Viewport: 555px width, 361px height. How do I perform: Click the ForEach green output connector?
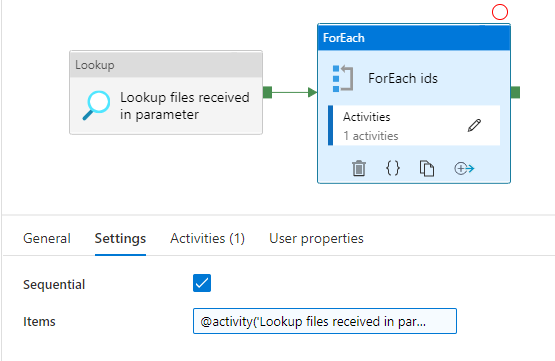coord(515,93)
